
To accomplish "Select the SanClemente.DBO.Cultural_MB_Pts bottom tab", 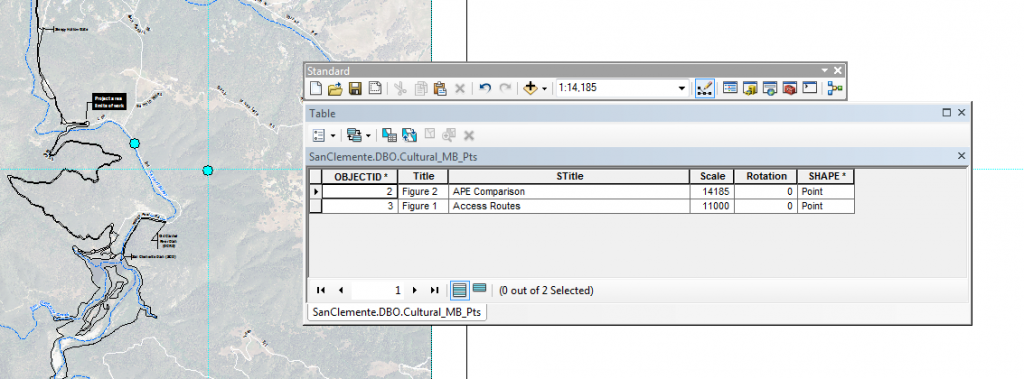I will [397, 312].
